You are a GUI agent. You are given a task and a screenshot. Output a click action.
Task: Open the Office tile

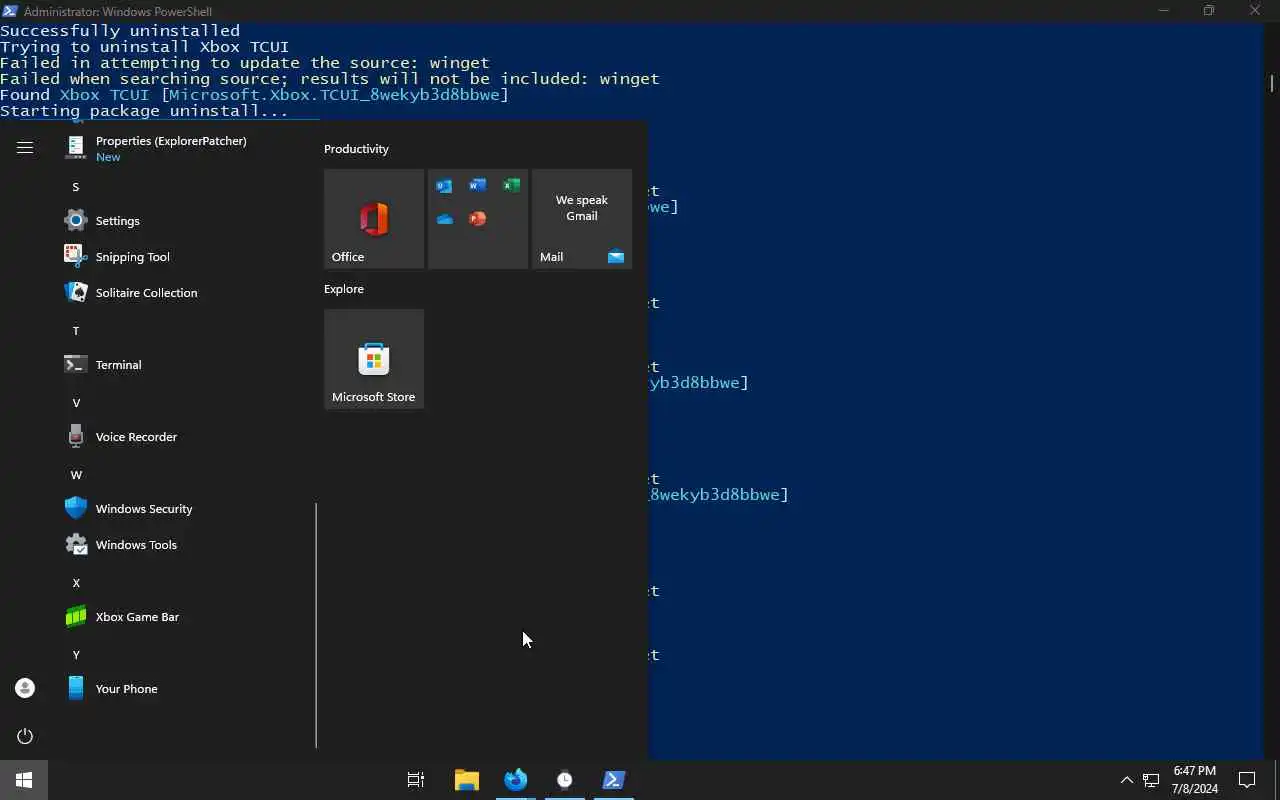click(x=374, y=219)
